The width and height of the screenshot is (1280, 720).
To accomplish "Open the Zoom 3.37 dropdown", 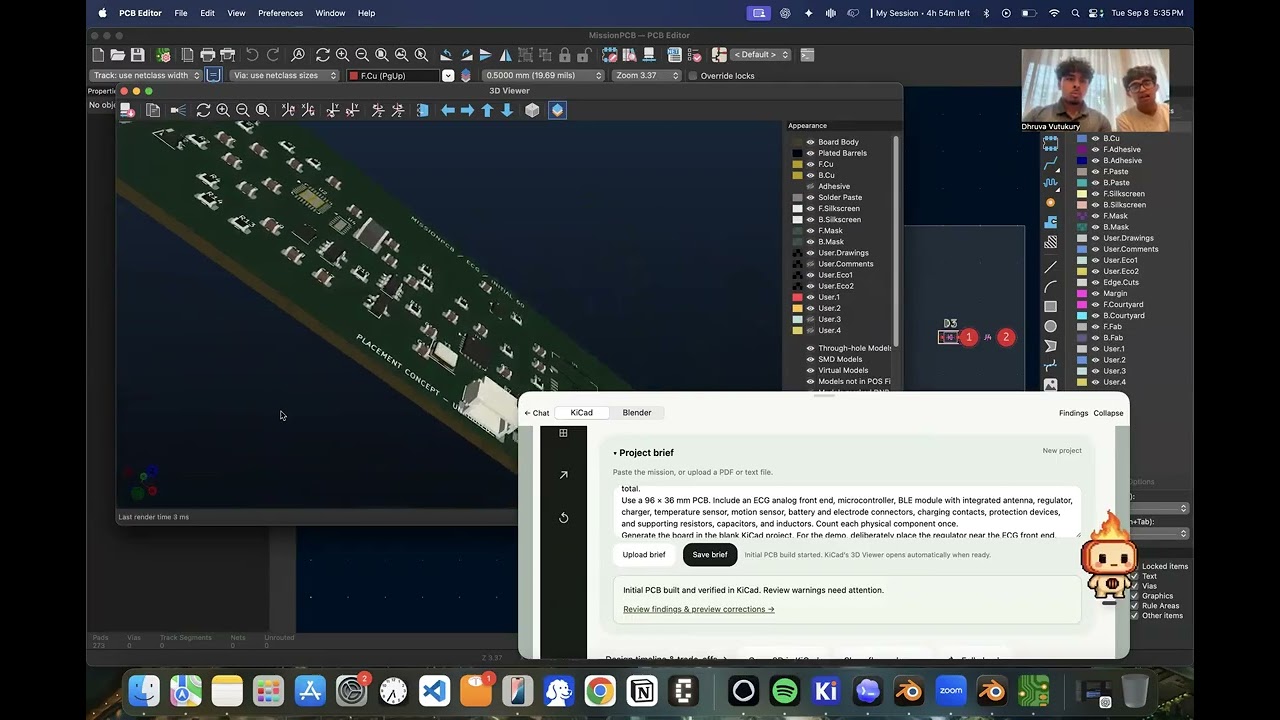I will click(x=647, y=76).
